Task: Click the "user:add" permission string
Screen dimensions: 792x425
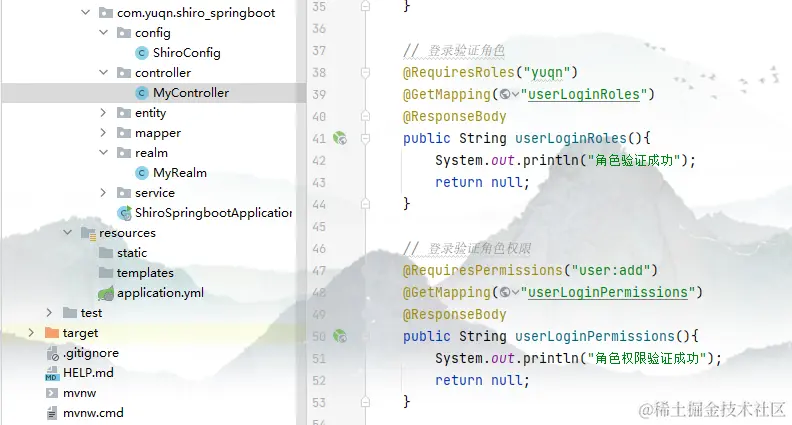Action: pos(610,270)
